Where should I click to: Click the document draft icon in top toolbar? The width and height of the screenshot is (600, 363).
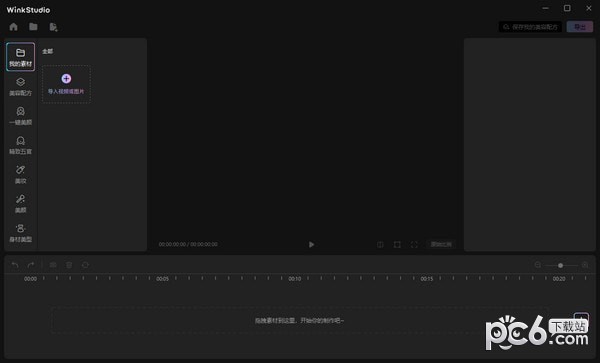53,27
